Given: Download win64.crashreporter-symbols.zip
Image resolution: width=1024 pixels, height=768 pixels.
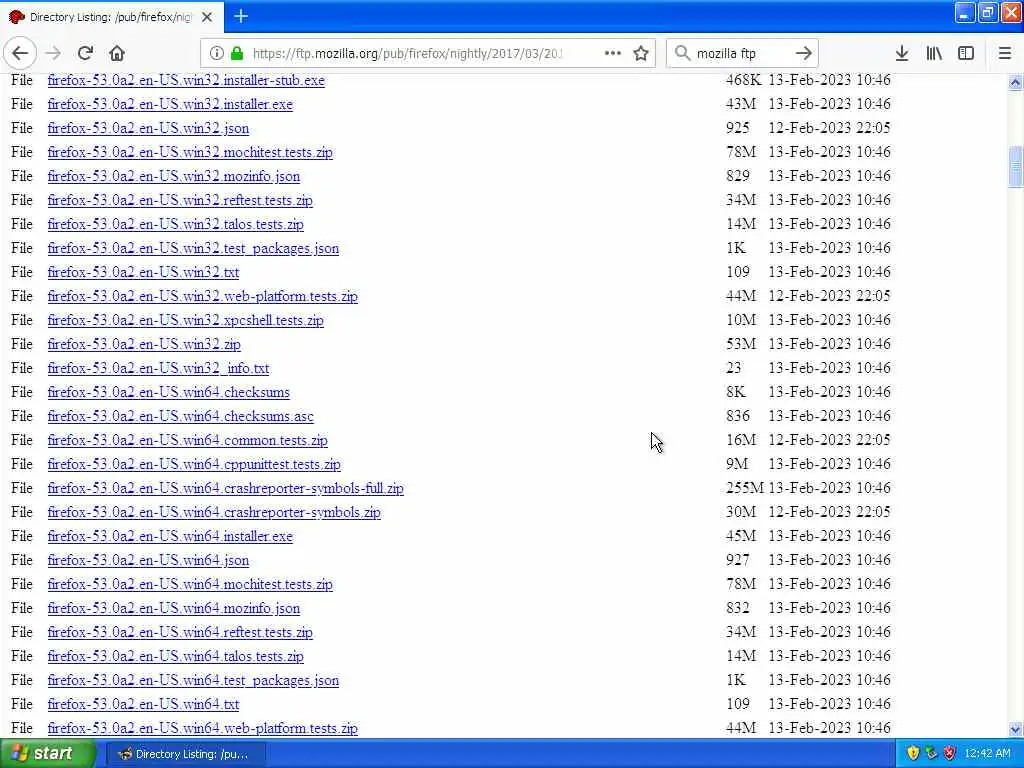Looking at the screenshot, I should (x=214, y=513).
